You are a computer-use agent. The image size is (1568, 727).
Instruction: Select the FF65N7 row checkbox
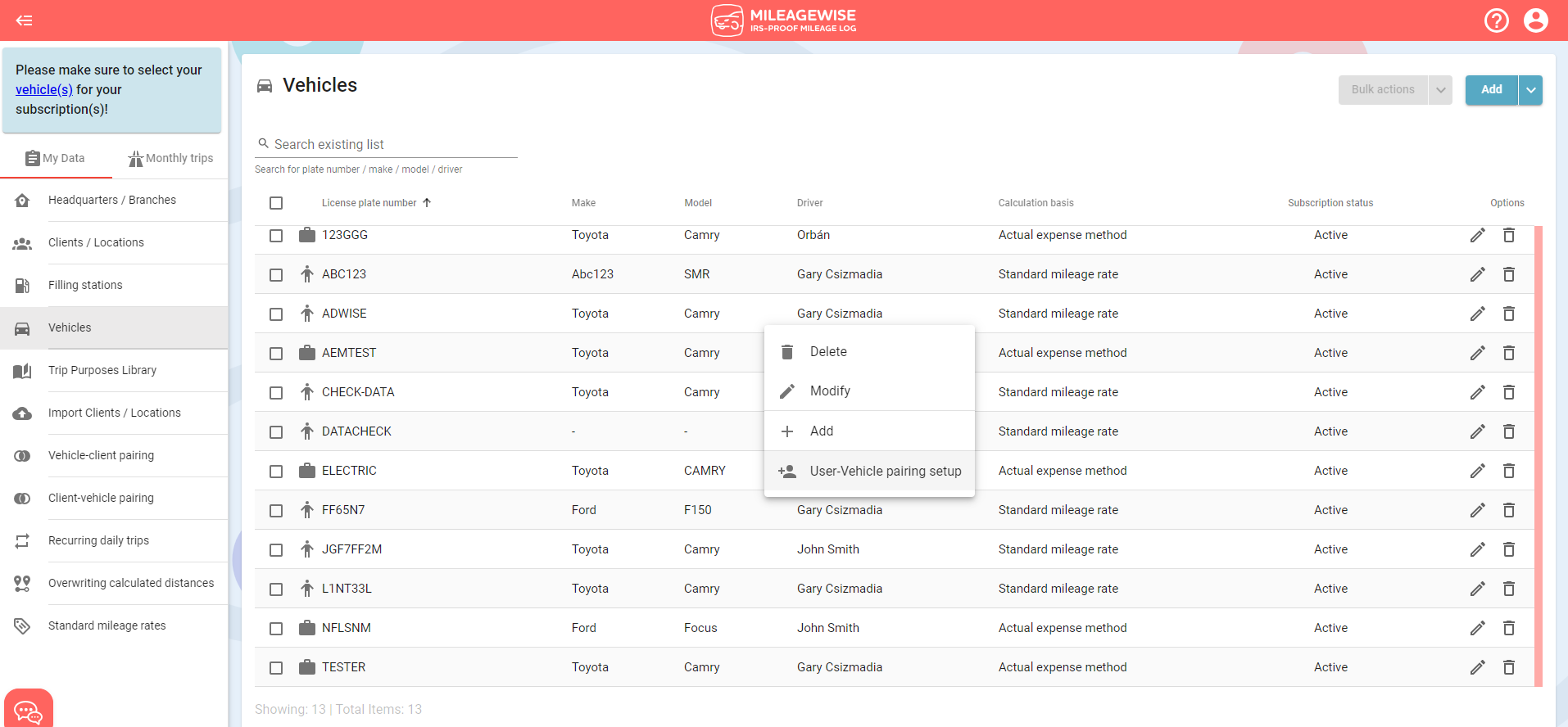tap(276, 511)
